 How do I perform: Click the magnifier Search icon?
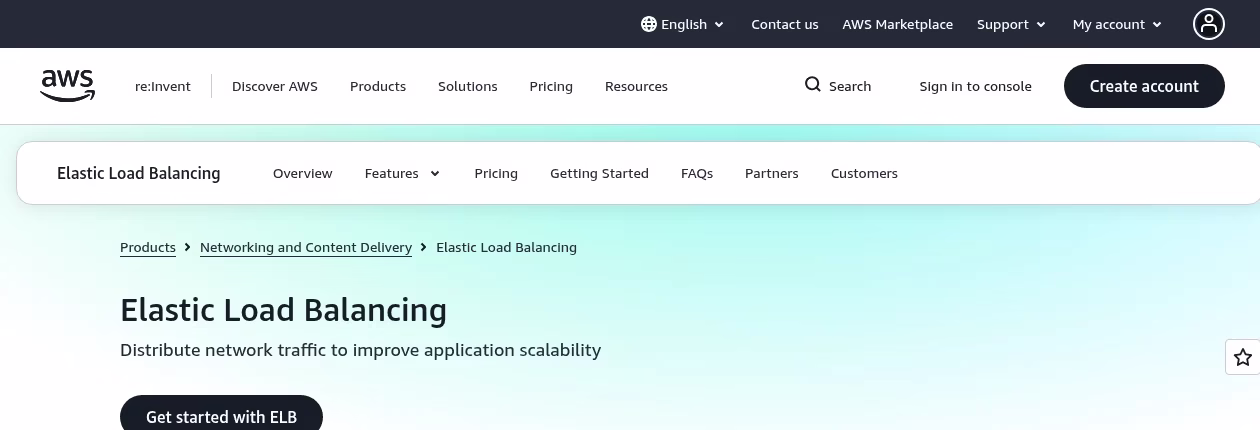coord(813,85)
